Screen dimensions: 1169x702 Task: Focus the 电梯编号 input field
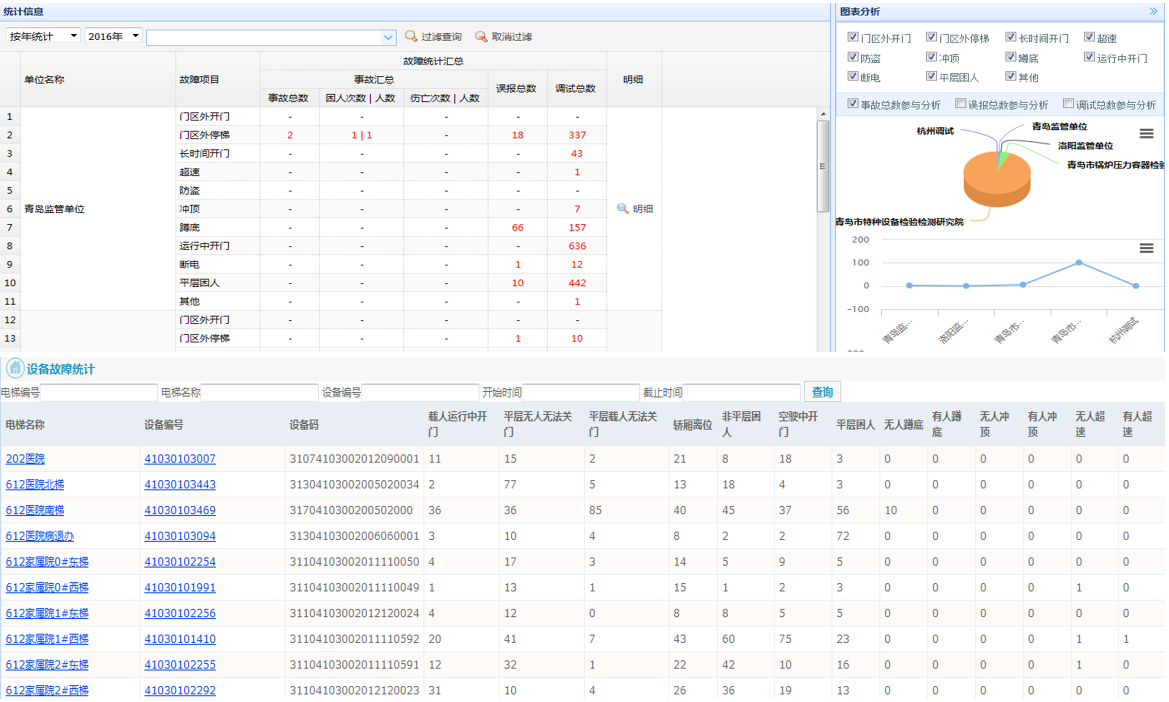(98, 392)
